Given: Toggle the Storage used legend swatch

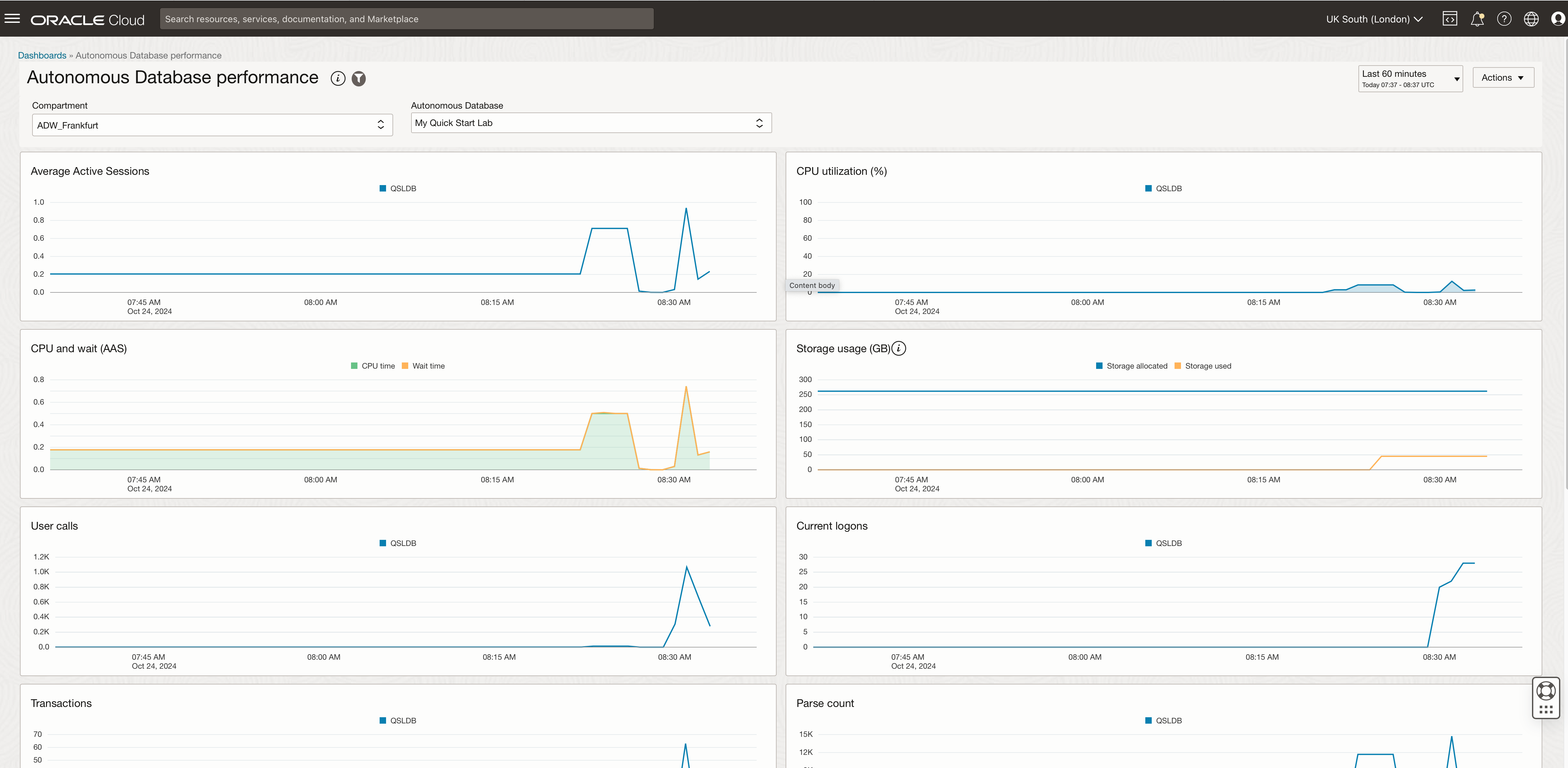Looking at the screenshot, I should [1178, 366].
